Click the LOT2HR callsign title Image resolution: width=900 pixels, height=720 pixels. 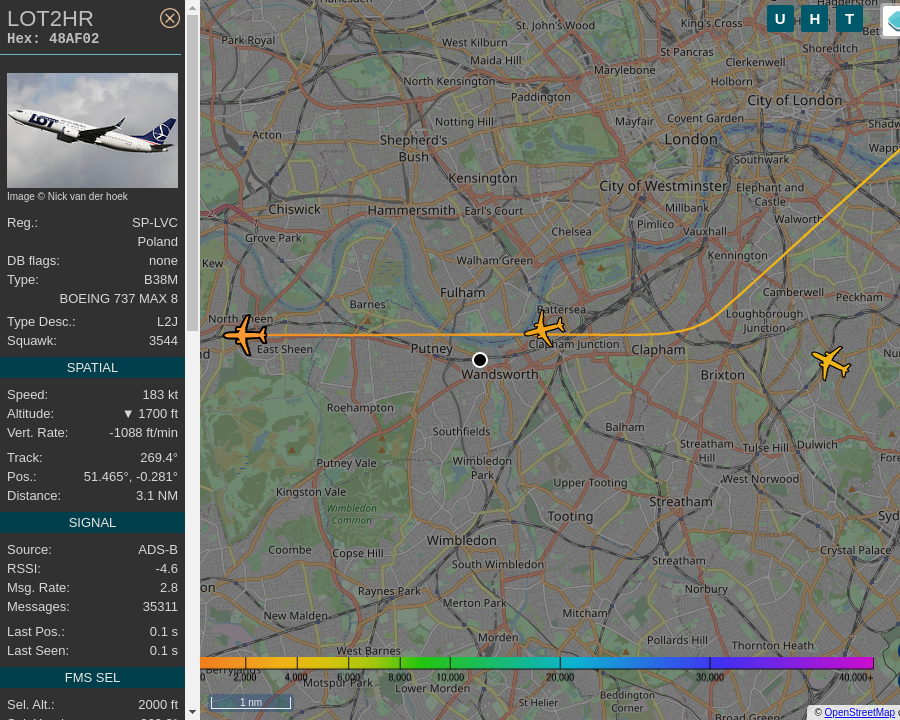(50, 19)
